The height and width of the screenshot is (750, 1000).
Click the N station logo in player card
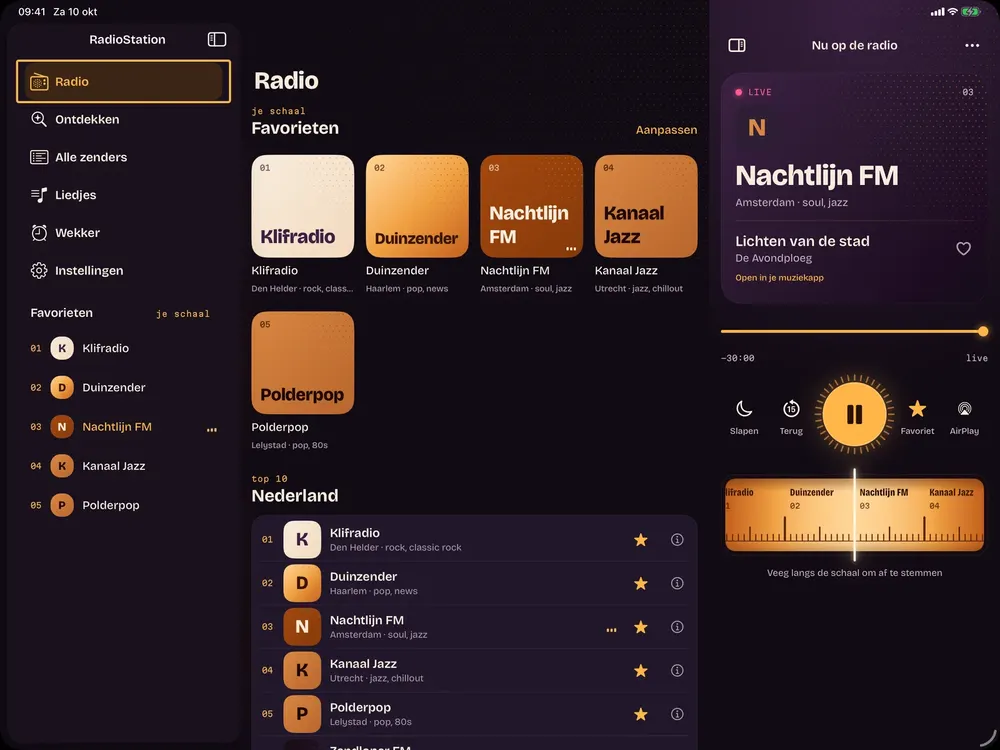756,128
